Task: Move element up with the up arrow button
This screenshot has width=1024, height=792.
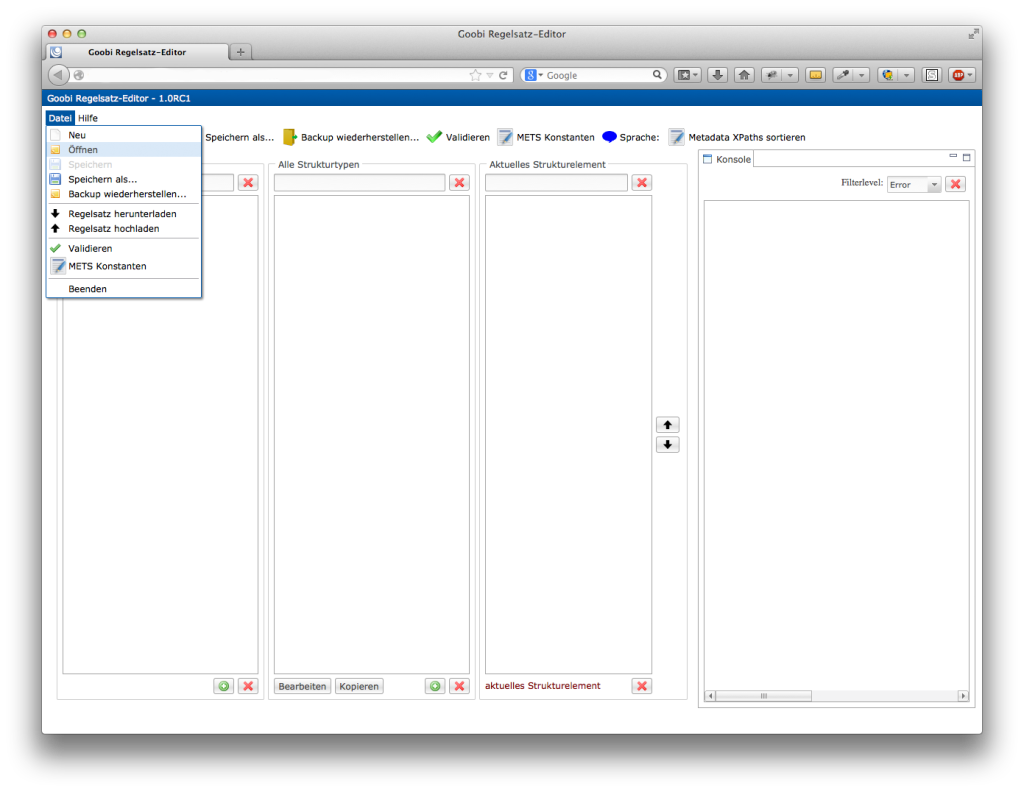Action: 667,425
